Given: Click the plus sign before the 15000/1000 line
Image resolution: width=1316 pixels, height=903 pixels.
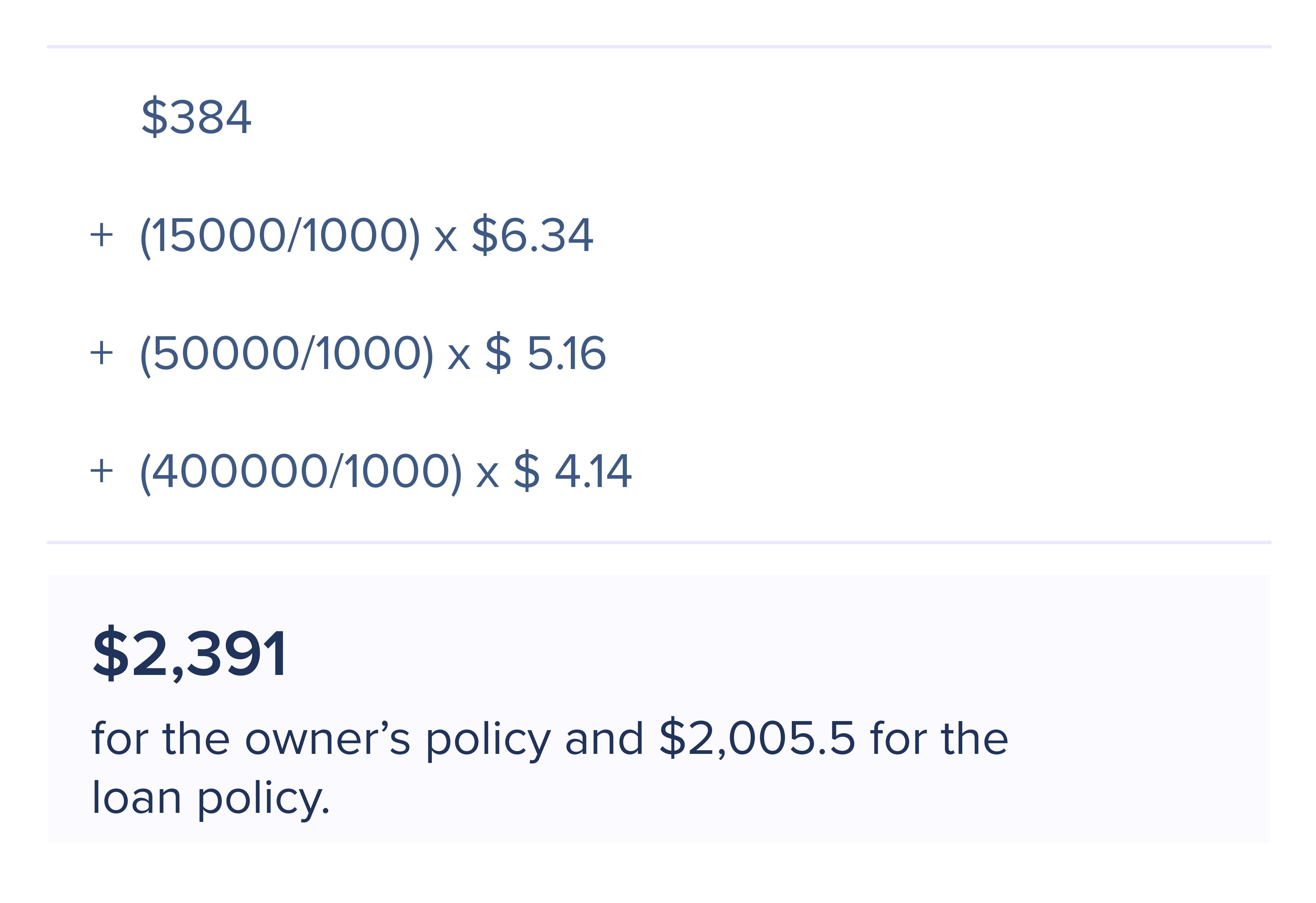Looking at the screenshot, I should pyautogui.click(x=101, y=235).
